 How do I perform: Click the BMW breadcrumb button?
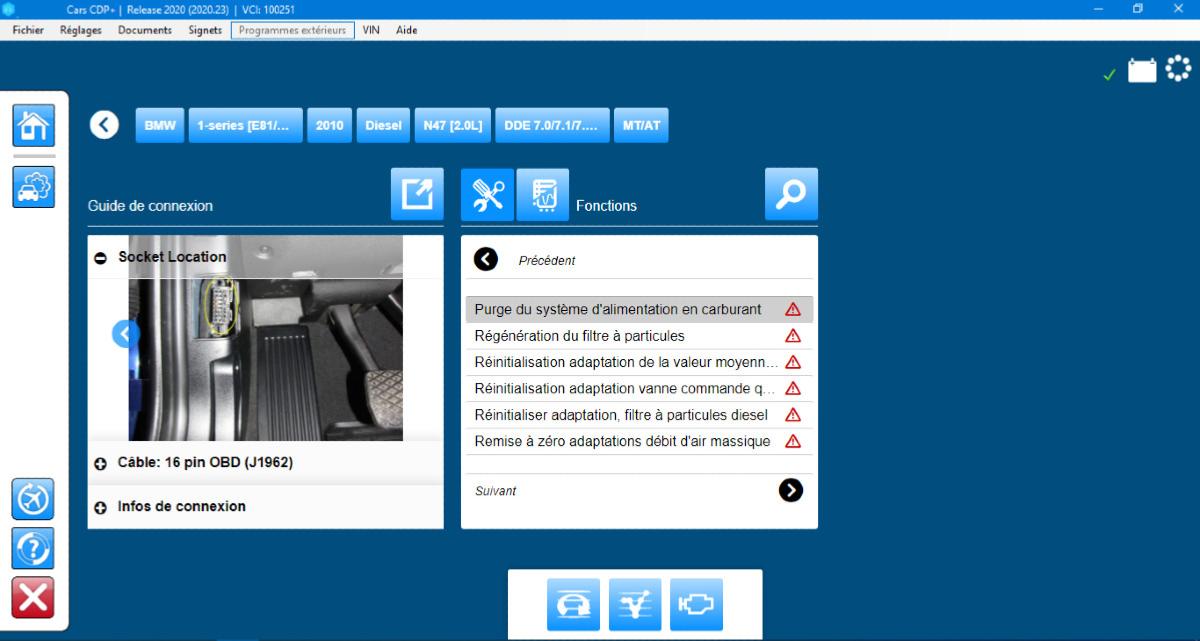160,125
